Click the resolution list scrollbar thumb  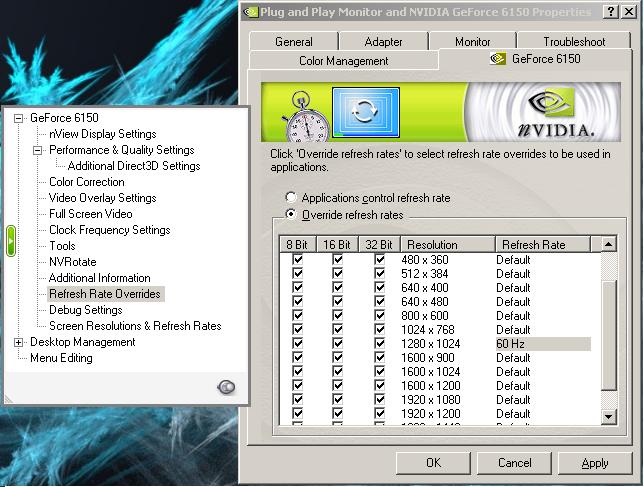click(608, 336)
